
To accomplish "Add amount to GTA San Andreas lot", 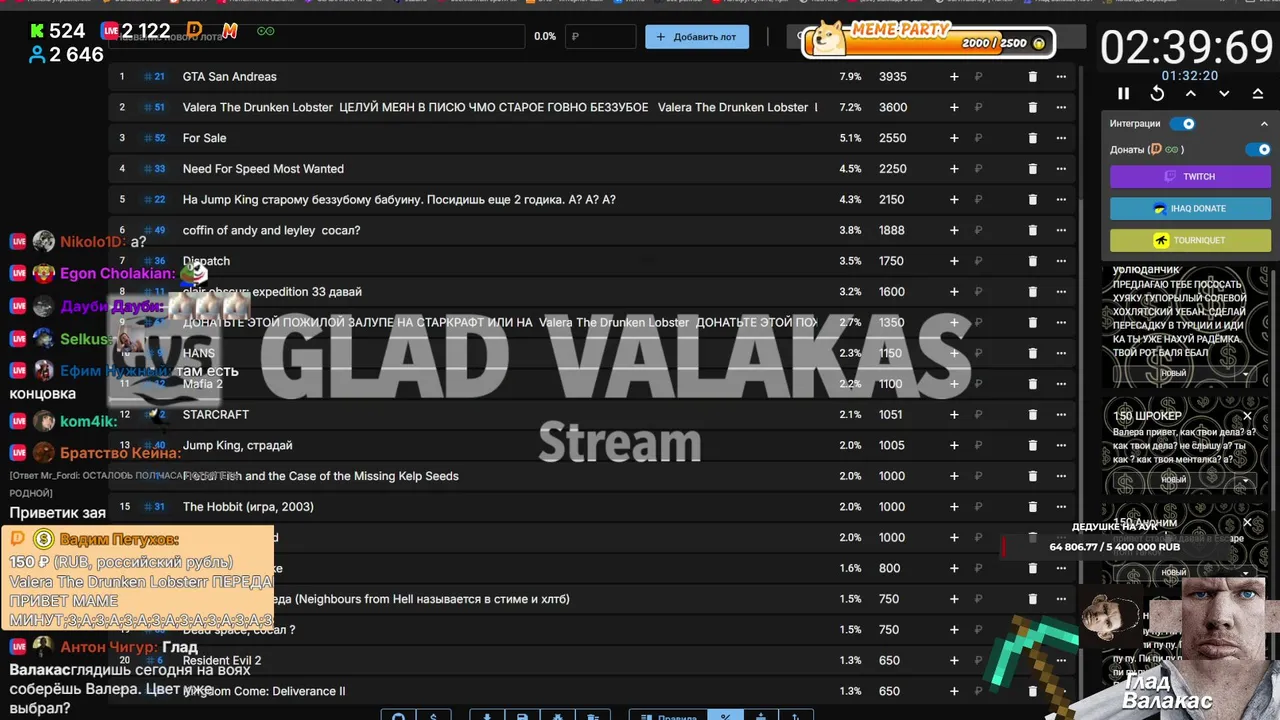I will [x=954, y=76].
